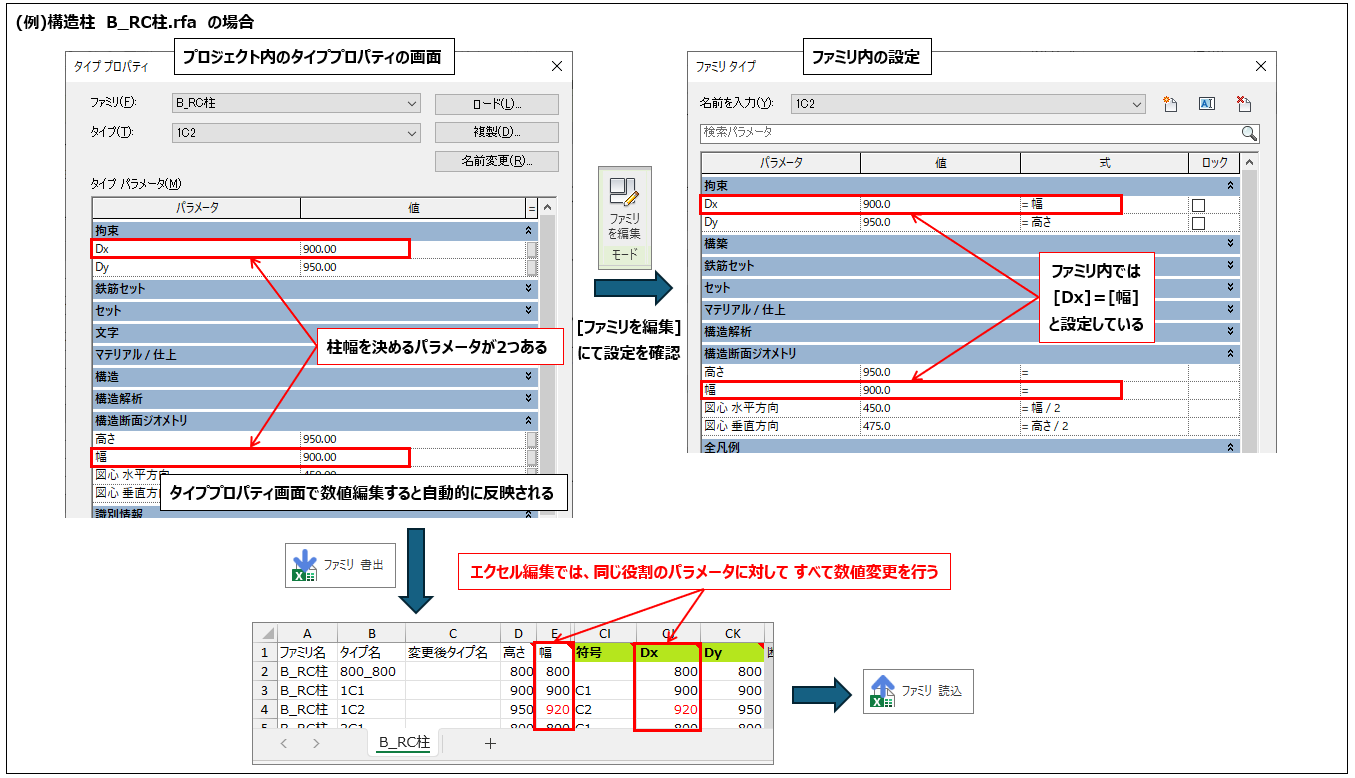Toggle lock checkbox for Dx row
Viewport: 1355px width, 778px height.
point(1198,204)
